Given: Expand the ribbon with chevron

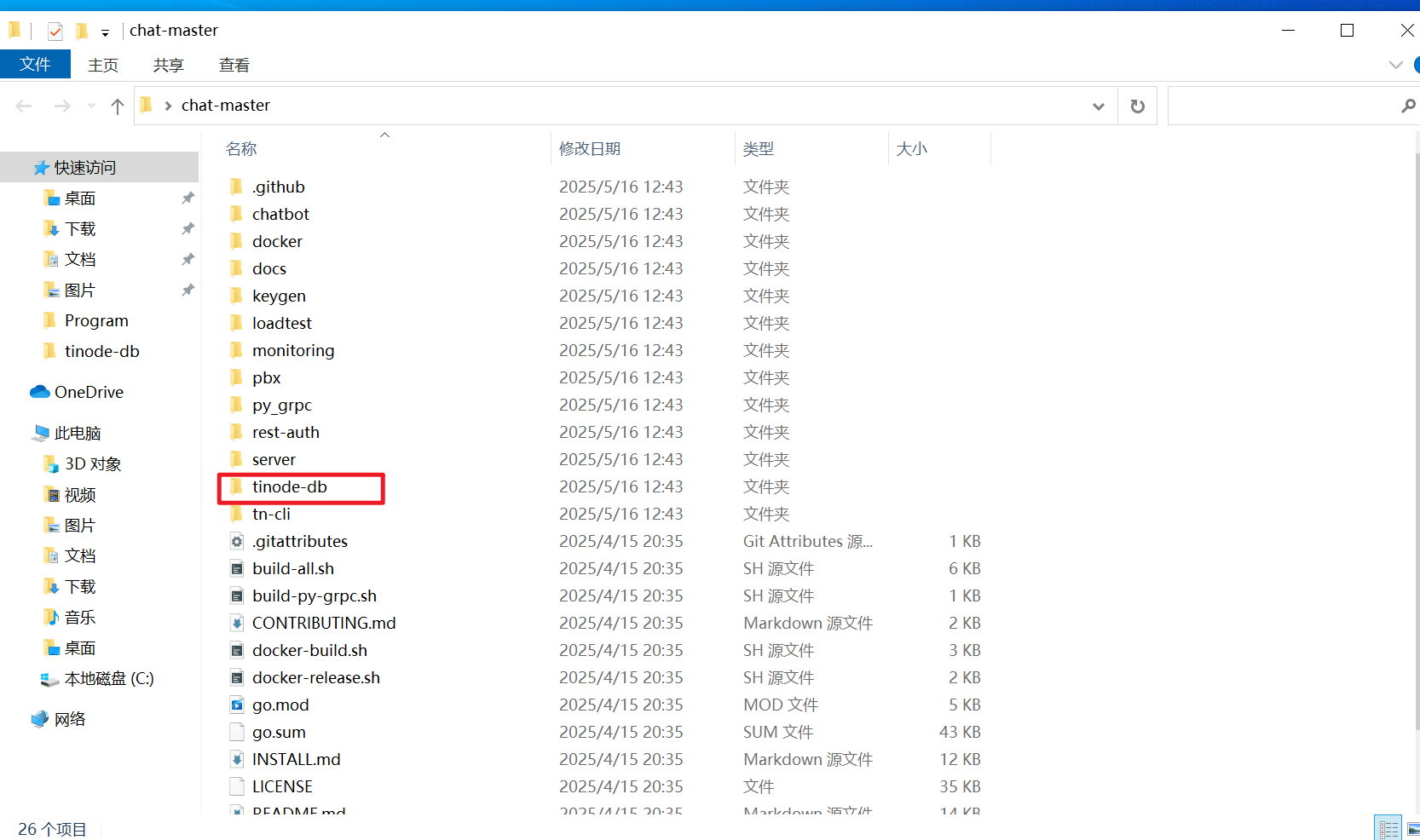Looking at the screenshot, I should pyautogui.click(x=1395, y=65).
